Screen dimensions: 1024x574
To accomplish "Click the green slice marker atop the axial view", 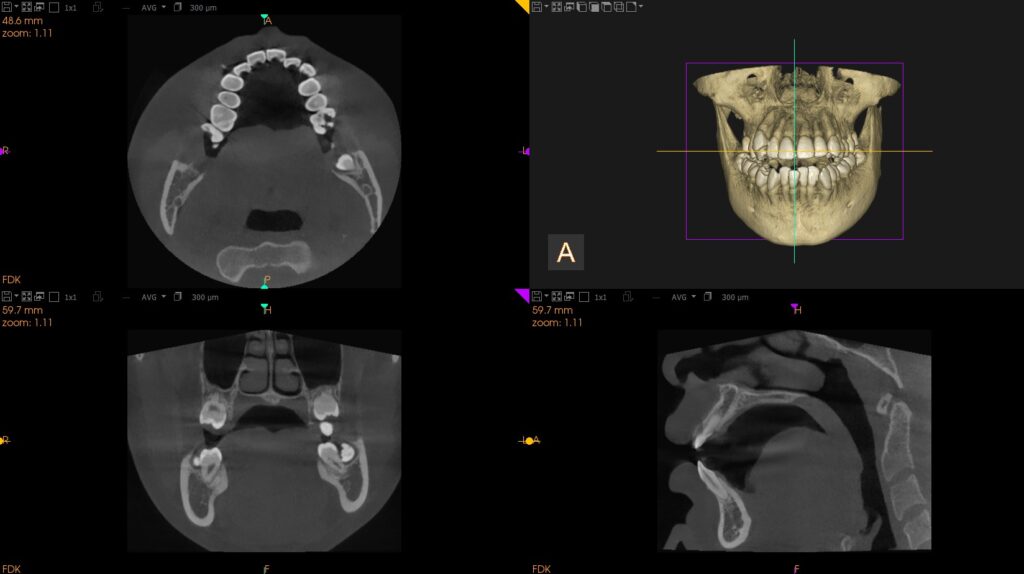I will click(x=265, y=17).
